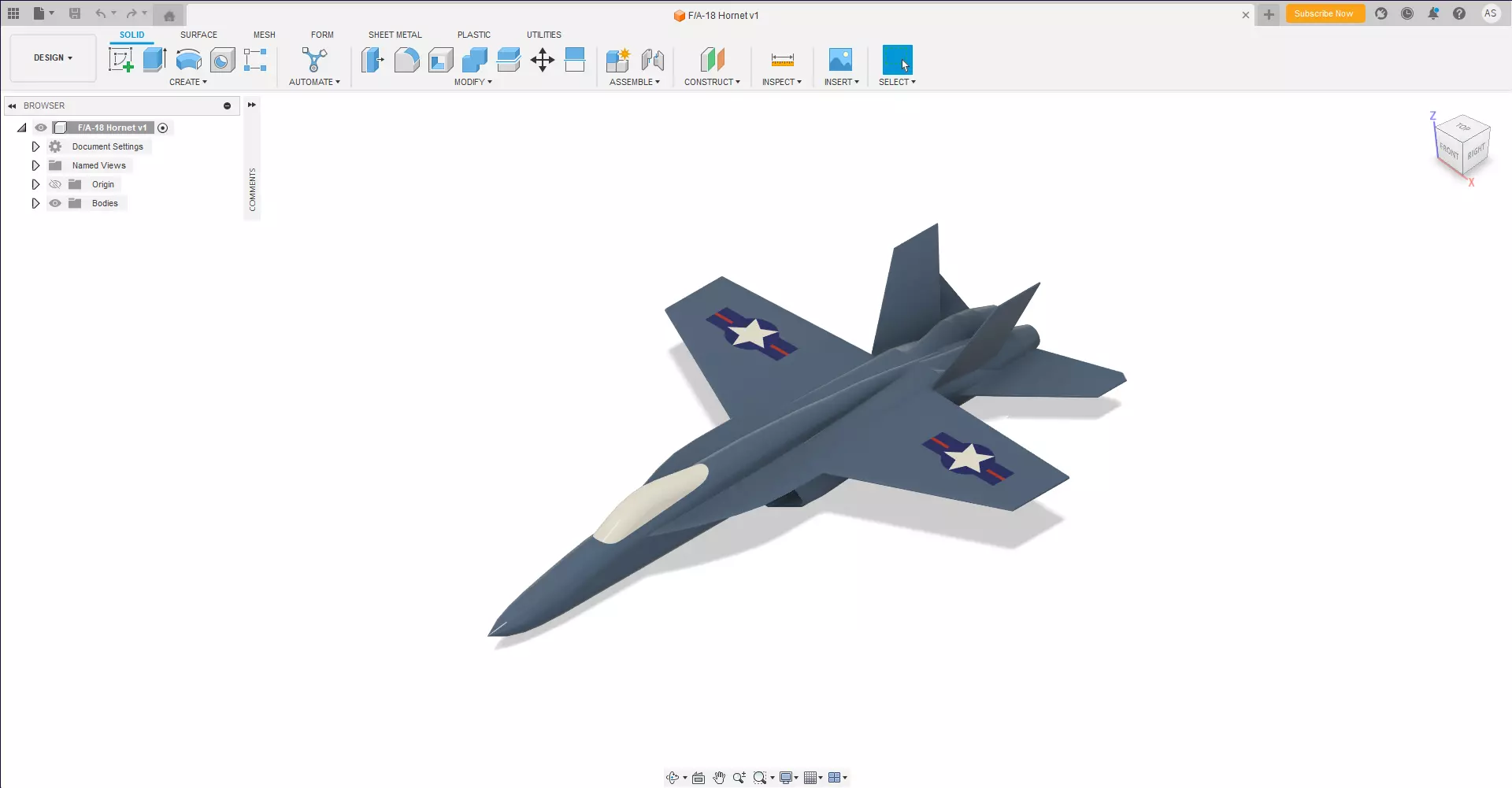
Task: Open the File menu dropdown
Action: click(x=43, y=13)
